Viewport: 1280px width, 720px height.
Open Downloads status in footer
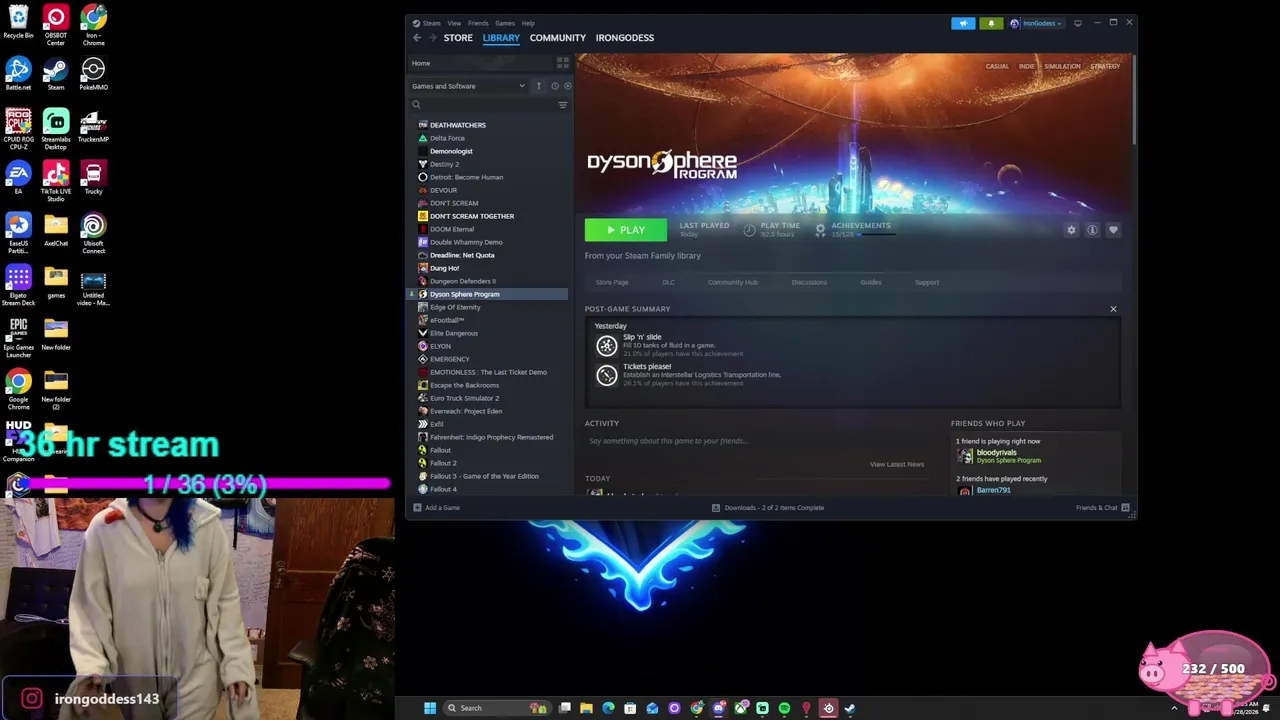768,508
